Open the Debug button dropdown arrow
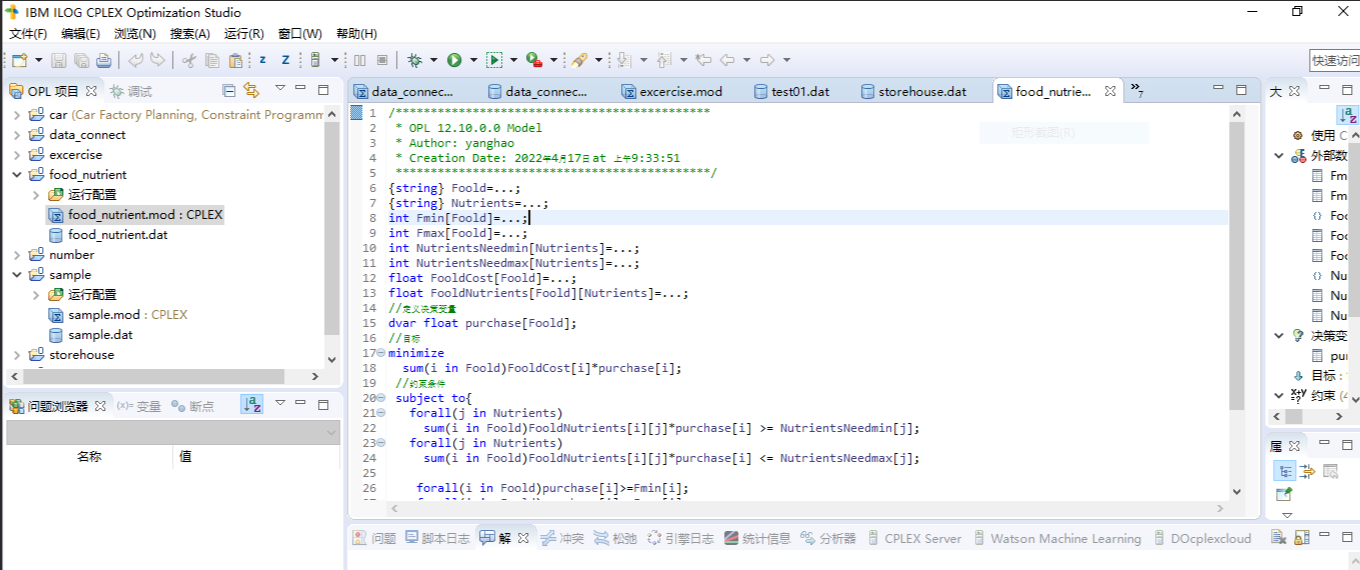 pyautogui.click(x=434, y=60)
